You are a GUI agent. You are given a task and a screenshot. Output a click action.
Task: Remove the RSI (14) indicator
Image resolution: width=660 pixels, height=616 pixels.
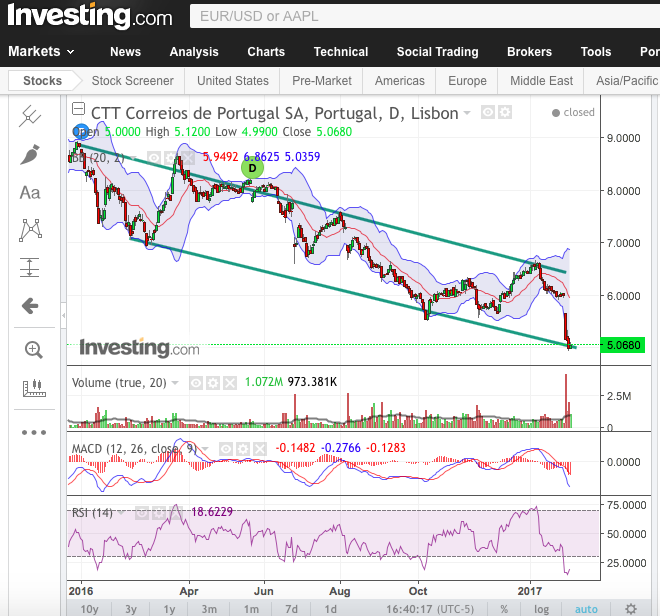(176, 513)
